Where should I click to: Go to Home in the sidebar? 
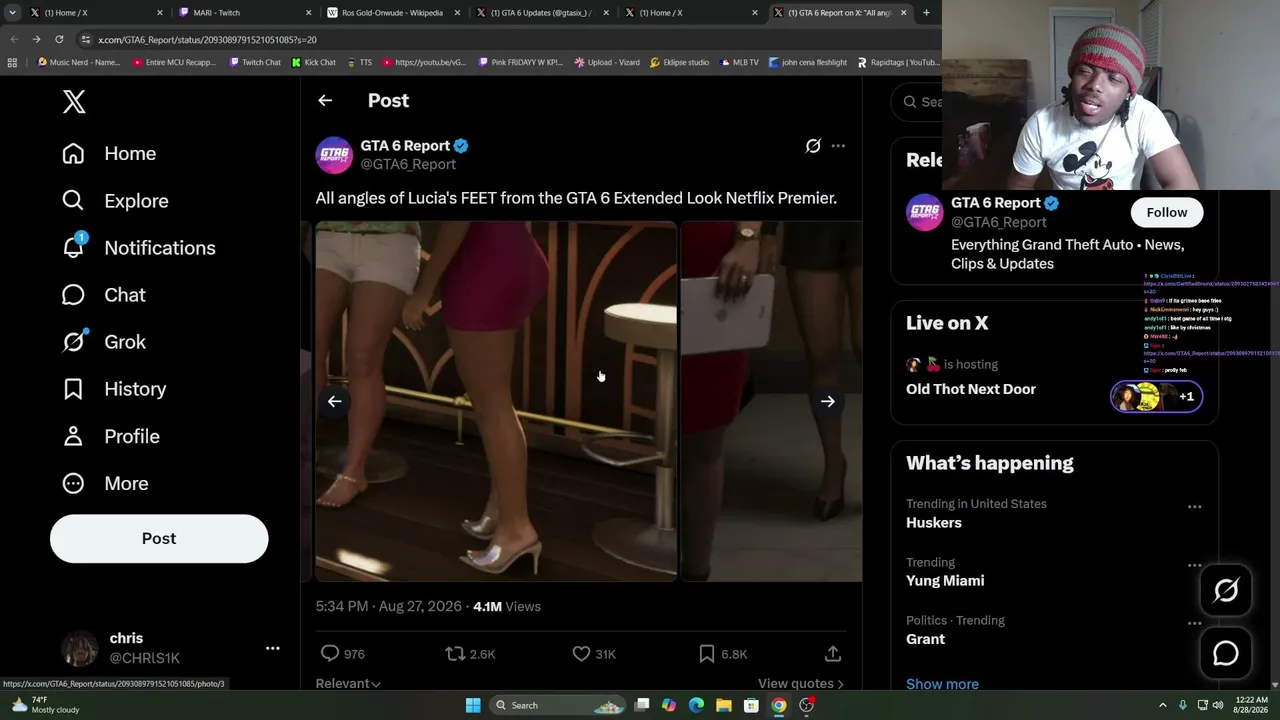109,153
